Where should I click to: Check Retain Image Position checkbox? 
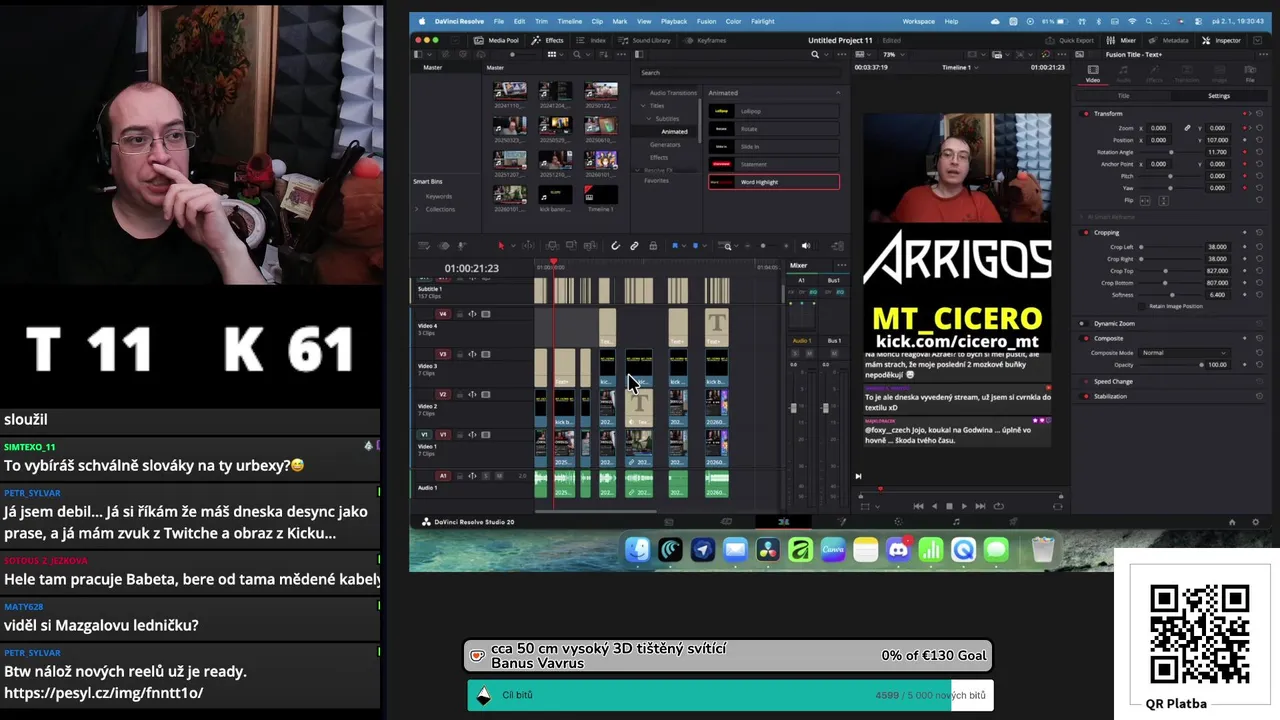1144,306
